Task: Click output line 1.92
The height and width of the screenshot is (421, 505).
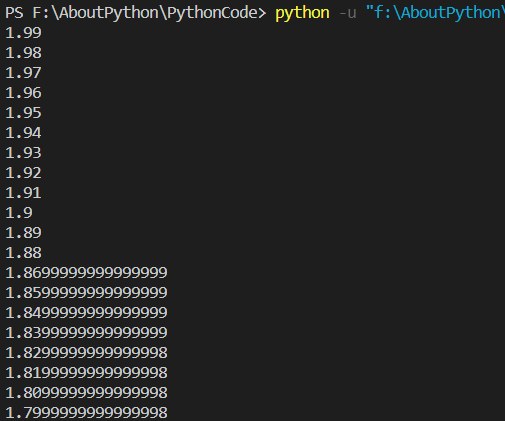Action: (x=23, y=173)
